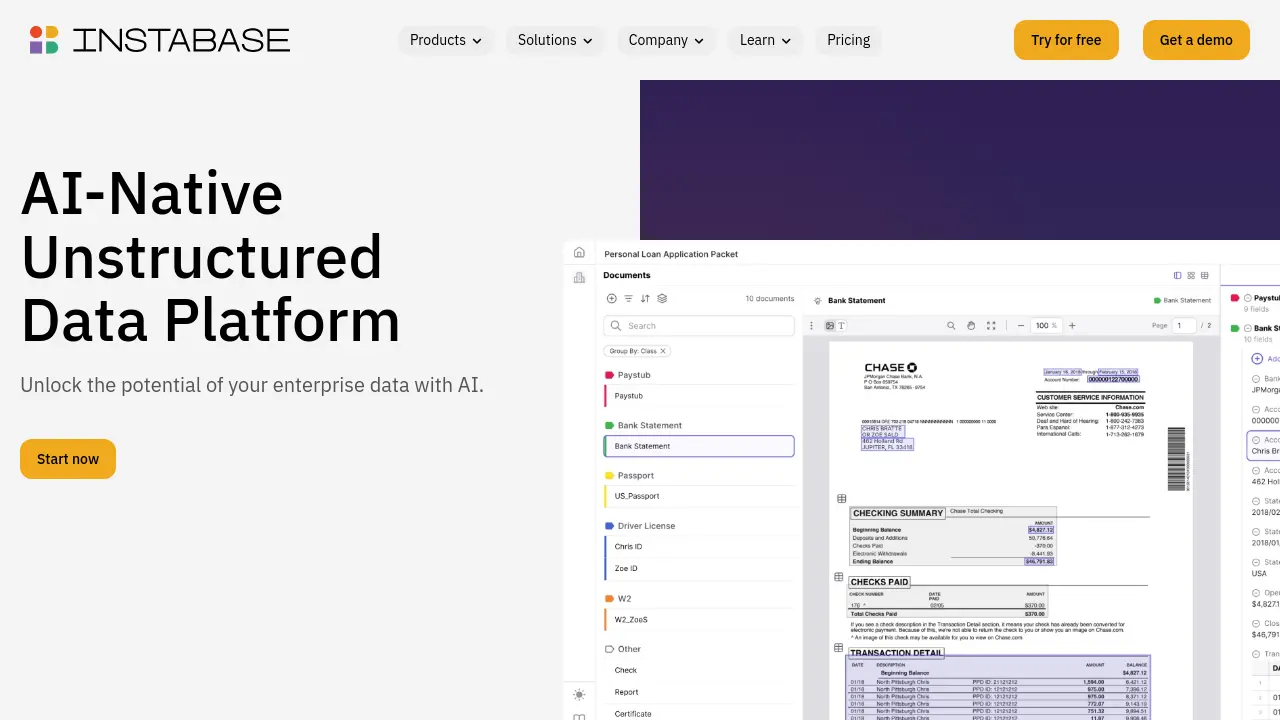Switch viewer to image mode

point(830,325)
